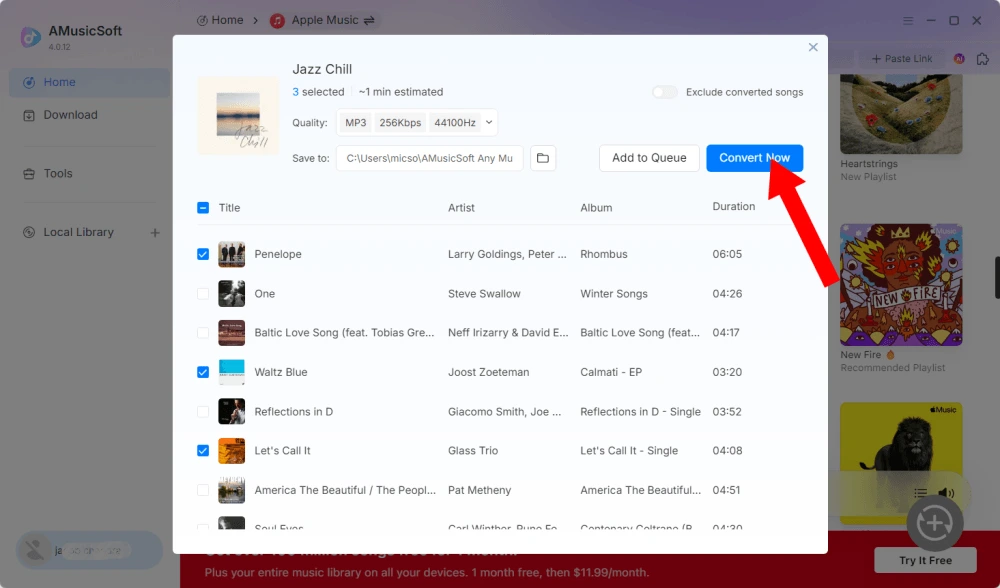The height and width of the screenshot is (588, 1000).
Task: Click the Paste Link button
Action: [x=902, y=59]
